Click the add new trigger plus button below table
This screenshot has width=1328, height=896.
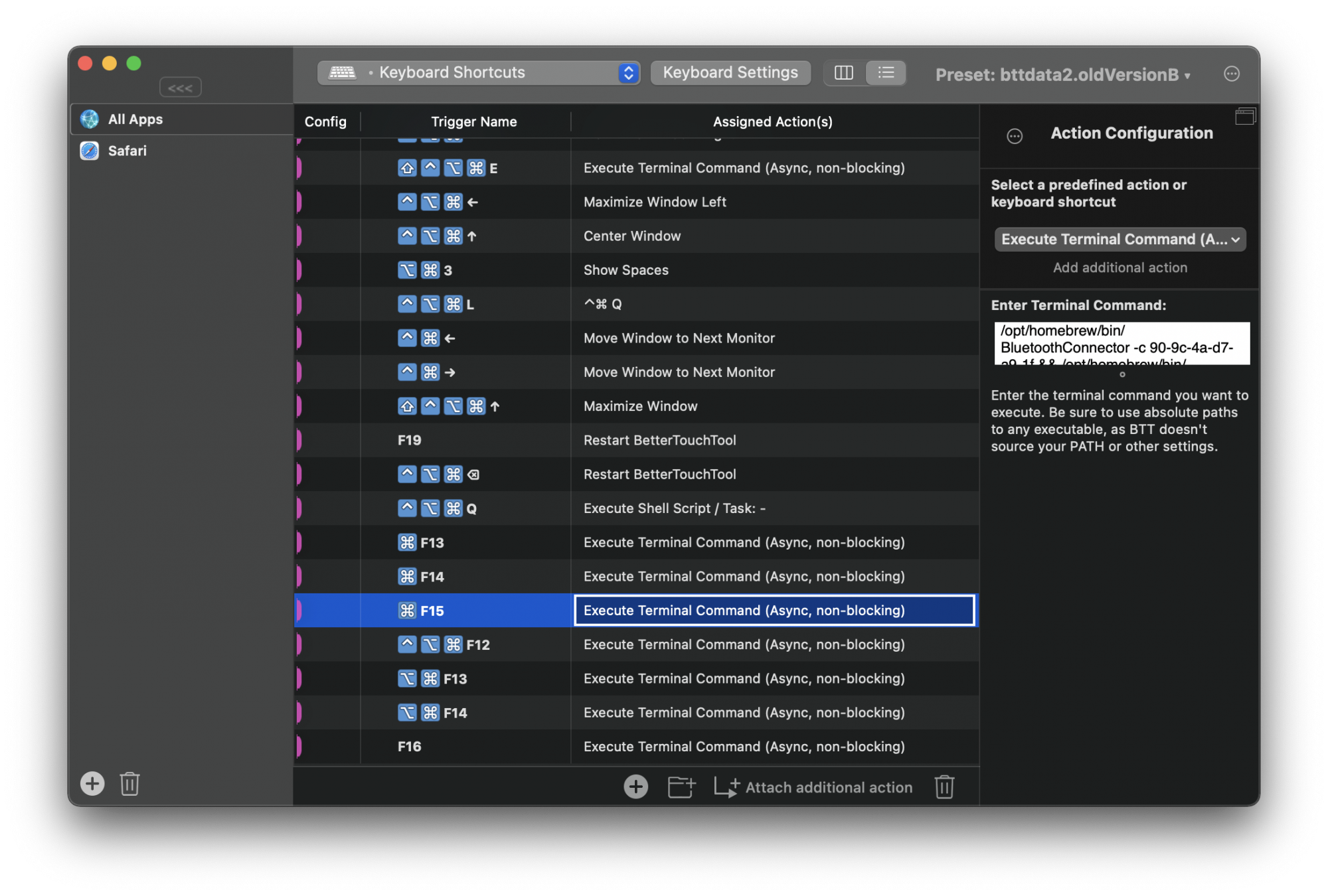635,787
